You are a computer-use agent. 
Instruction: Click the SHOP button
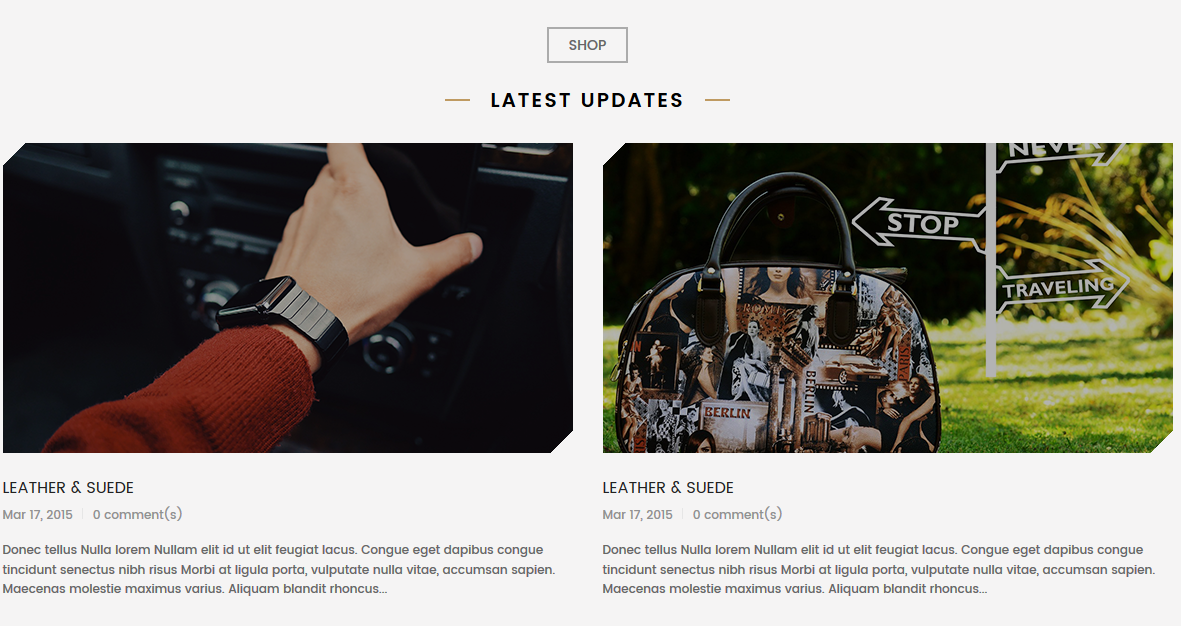[587, 45]
